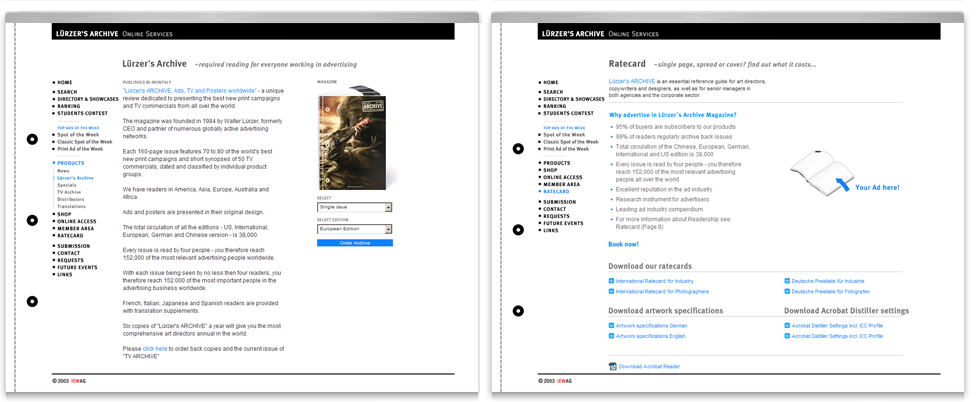The height and width of the screenshot is (402, 976).
Task: Open SEARCH in the Ratecard page menu
Action: click(x=553, y=92)
